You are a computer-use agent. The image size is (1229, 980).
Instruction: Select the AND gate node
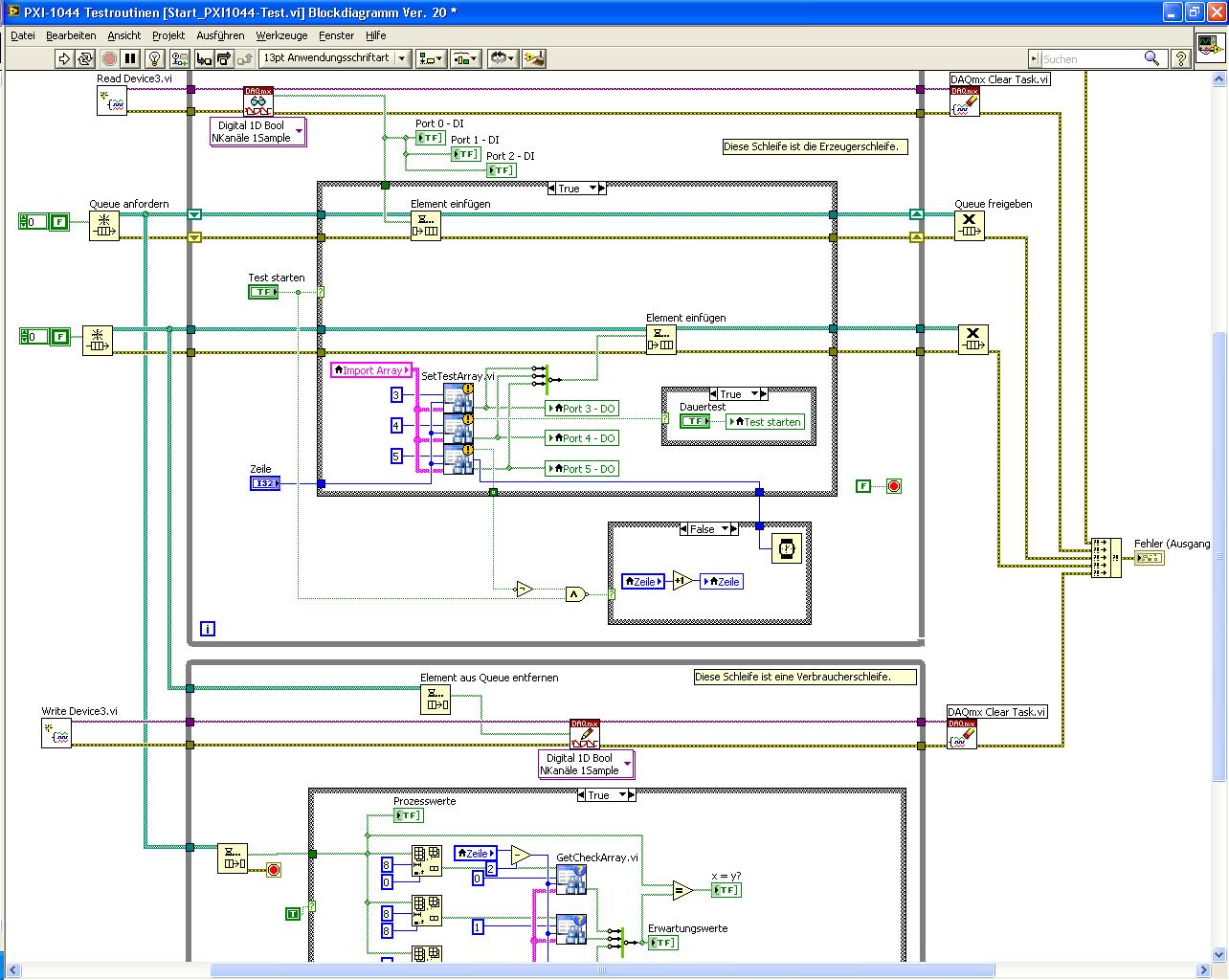(x=575, y=594)
